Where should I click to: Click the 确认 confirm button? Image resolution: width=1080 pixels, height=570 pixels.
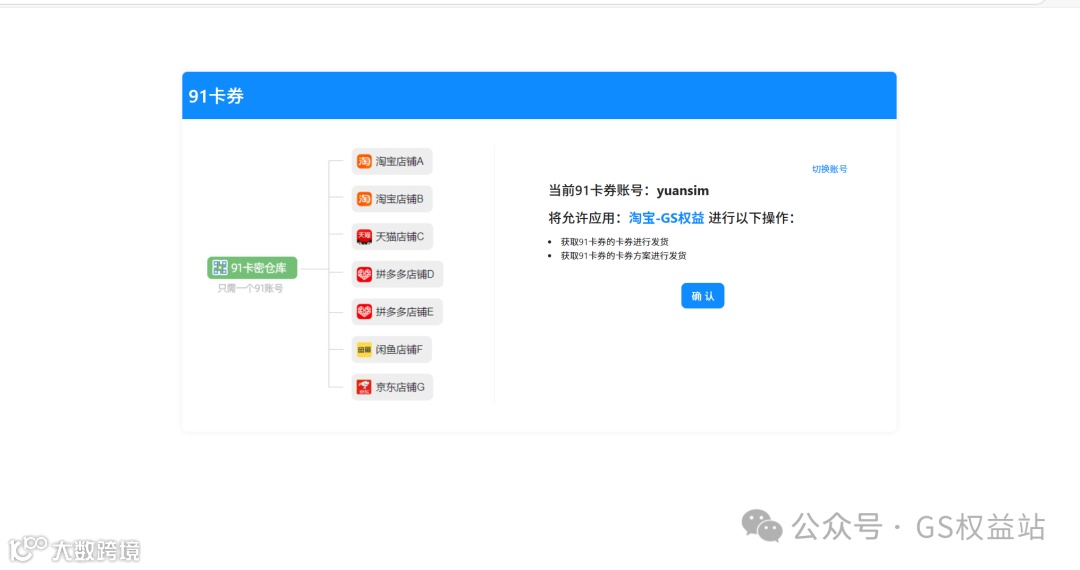coord(702,295)
